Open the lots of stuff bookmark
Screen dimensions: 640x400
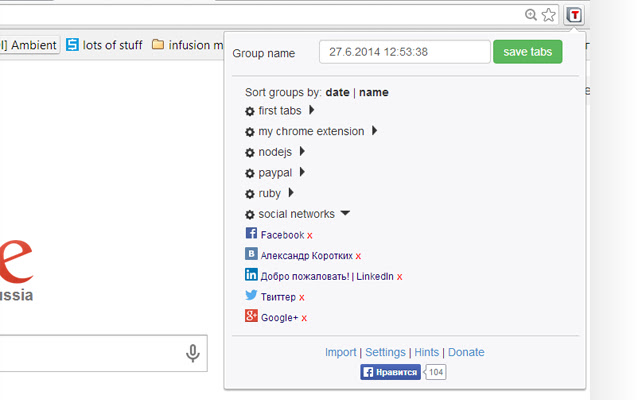104,45
